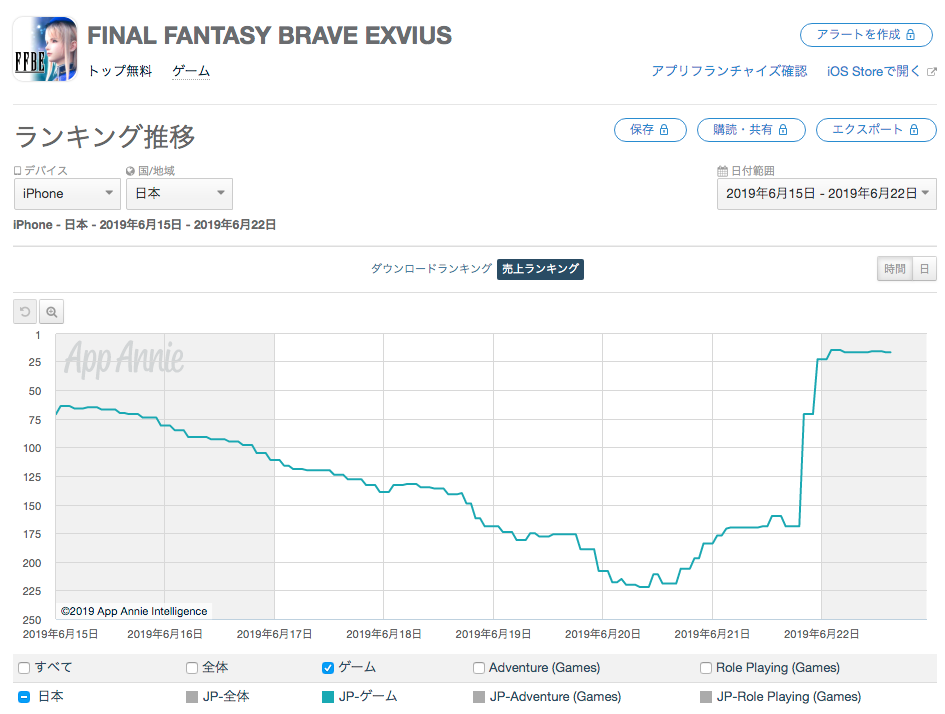The width and height of the screenshot is (945, 714).
Task: Click the lock icon on アラートを作成
Action: 911,35
